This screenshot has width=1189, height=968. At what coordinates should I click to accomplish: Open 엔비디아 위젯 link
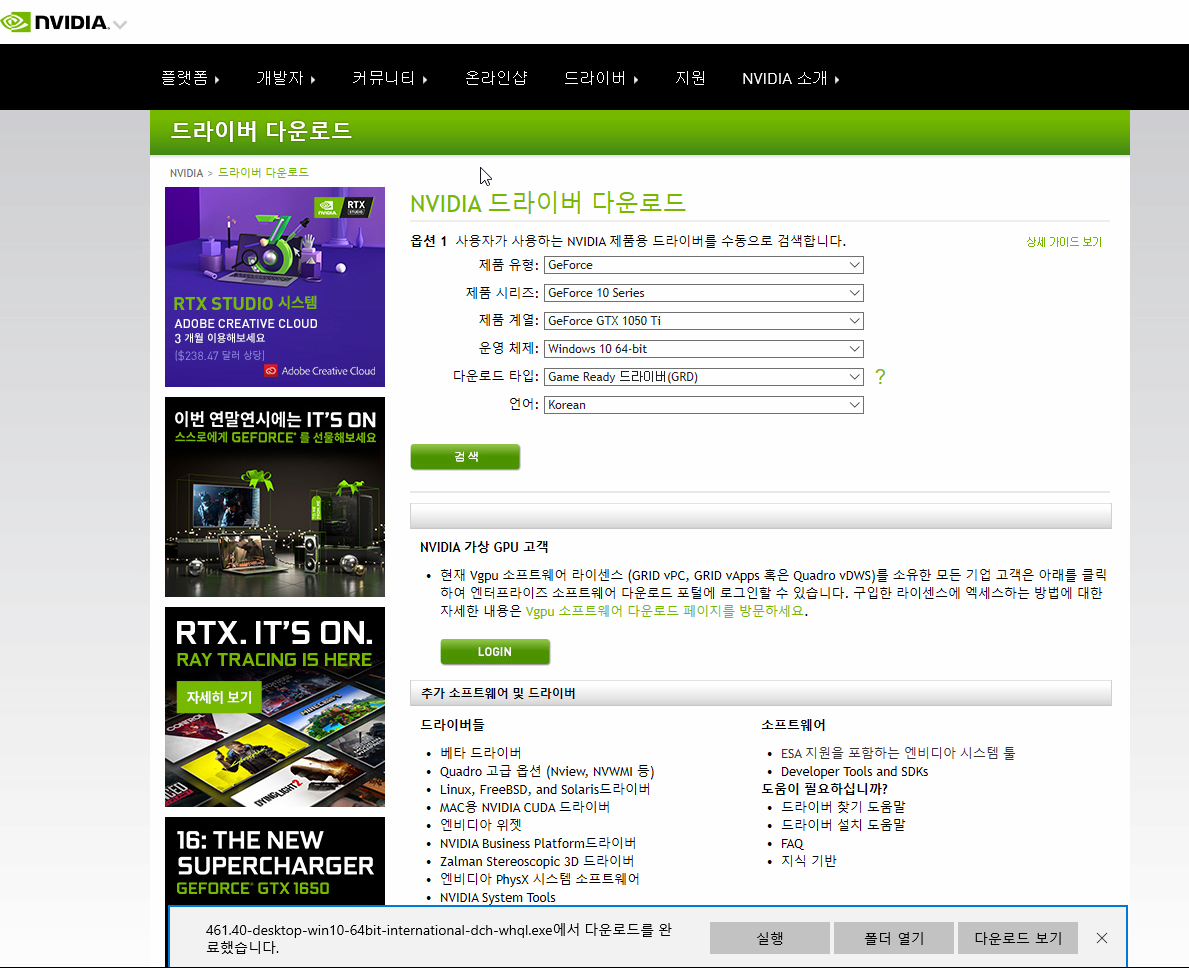(x=481, y=825)
